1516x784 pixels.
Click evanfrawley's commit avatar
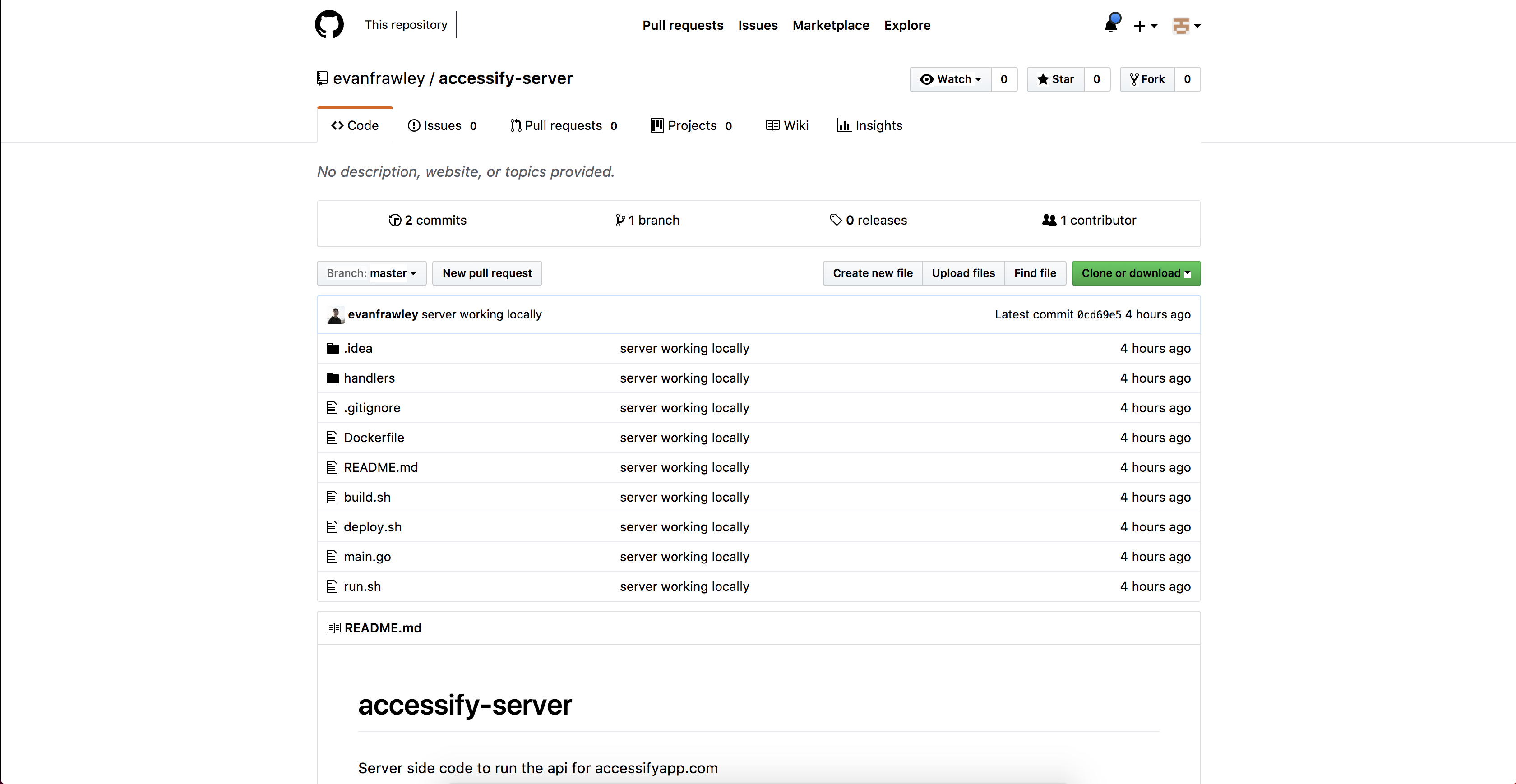click(335, 314)
